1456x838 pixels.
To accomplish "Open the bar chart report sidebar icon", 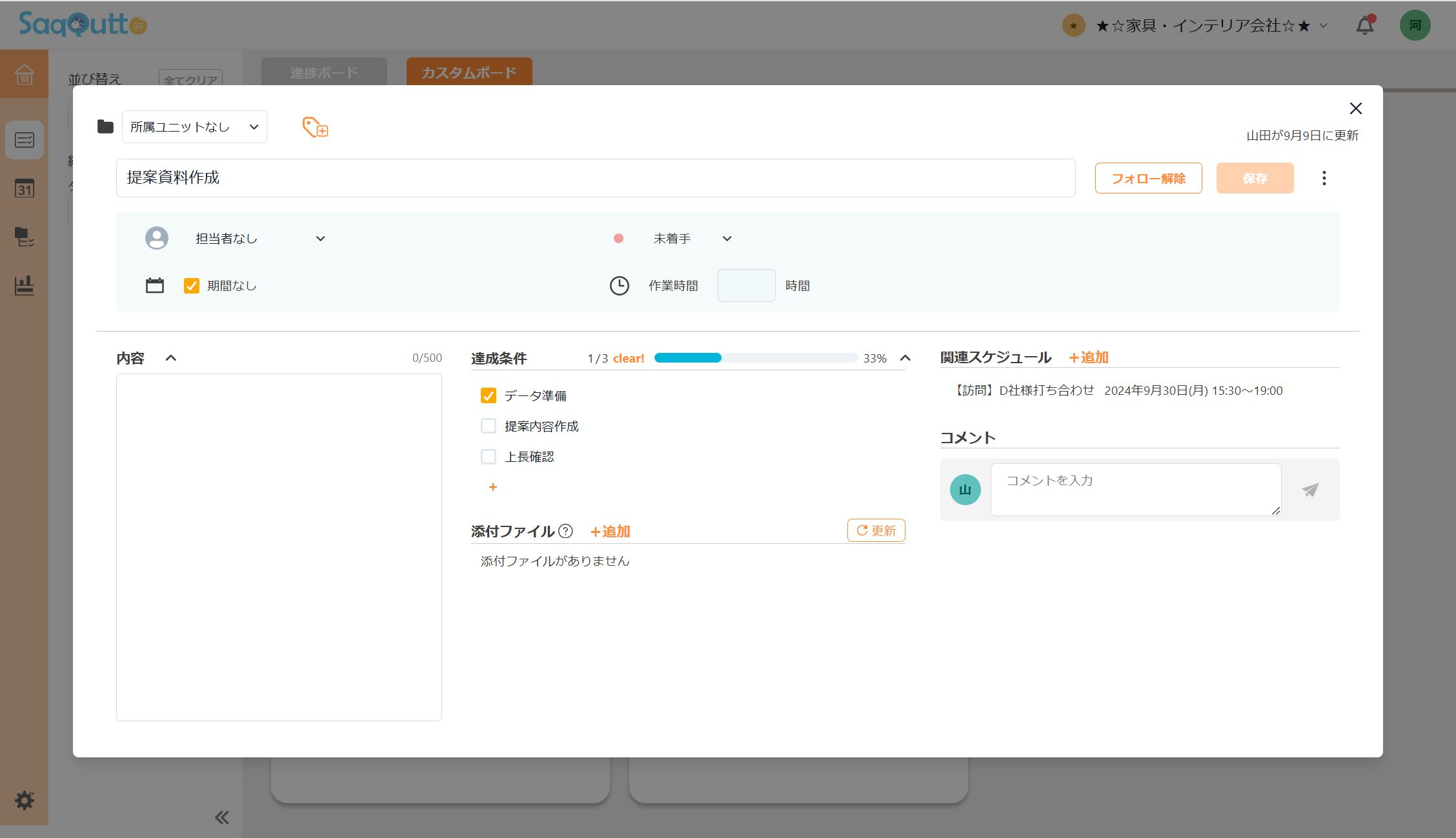I will point(25,285).
